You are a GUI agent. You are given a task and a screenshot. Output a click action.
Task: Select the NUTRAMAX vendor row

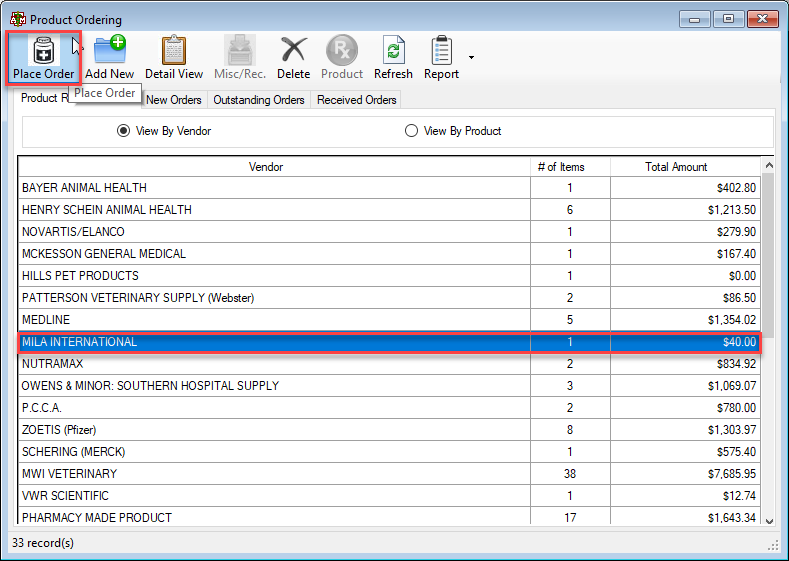pyautogui.click(x=389, y=364)
